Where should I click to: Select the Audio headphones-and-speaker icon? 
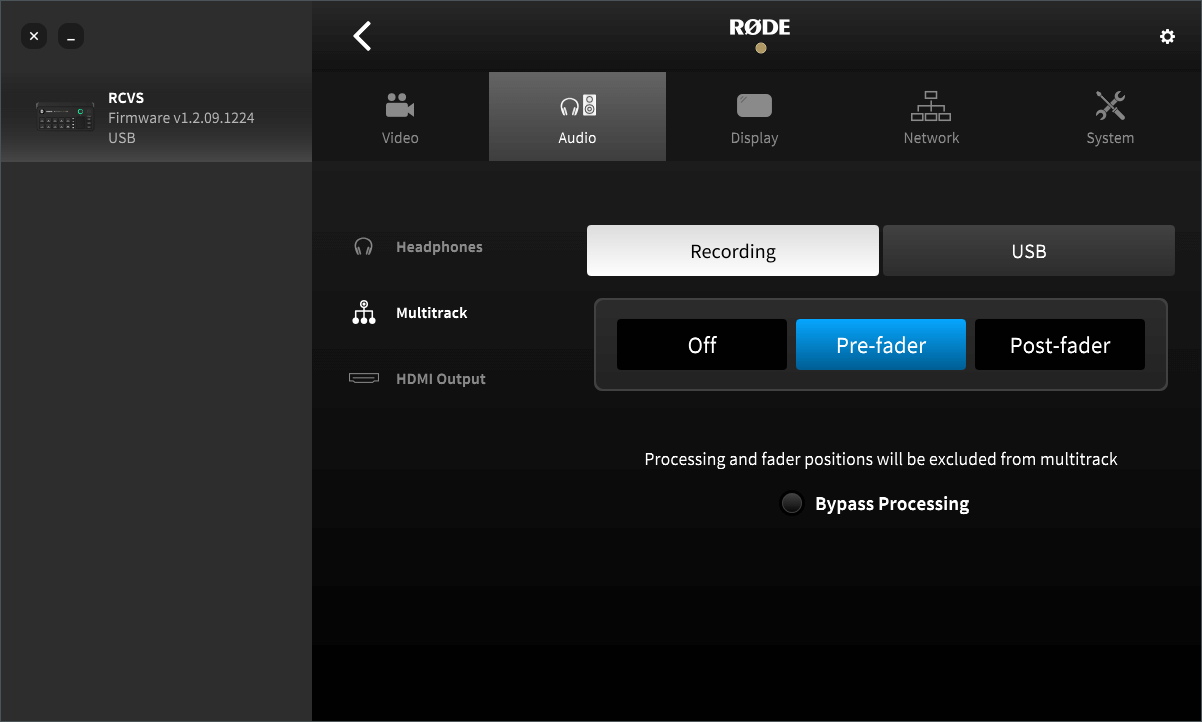[577, 105]
